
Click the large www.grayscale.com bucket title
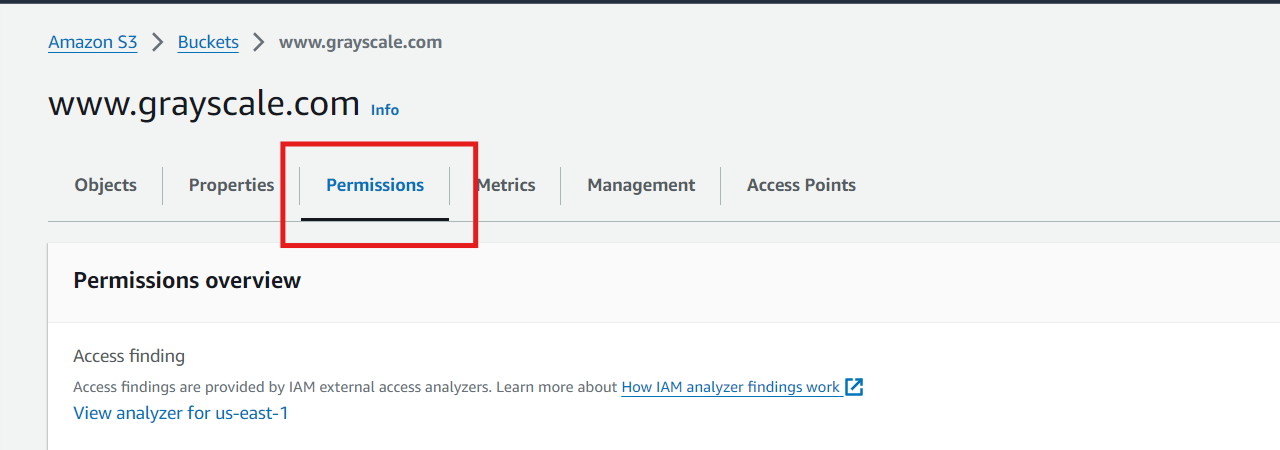click(x=204, y=103)
